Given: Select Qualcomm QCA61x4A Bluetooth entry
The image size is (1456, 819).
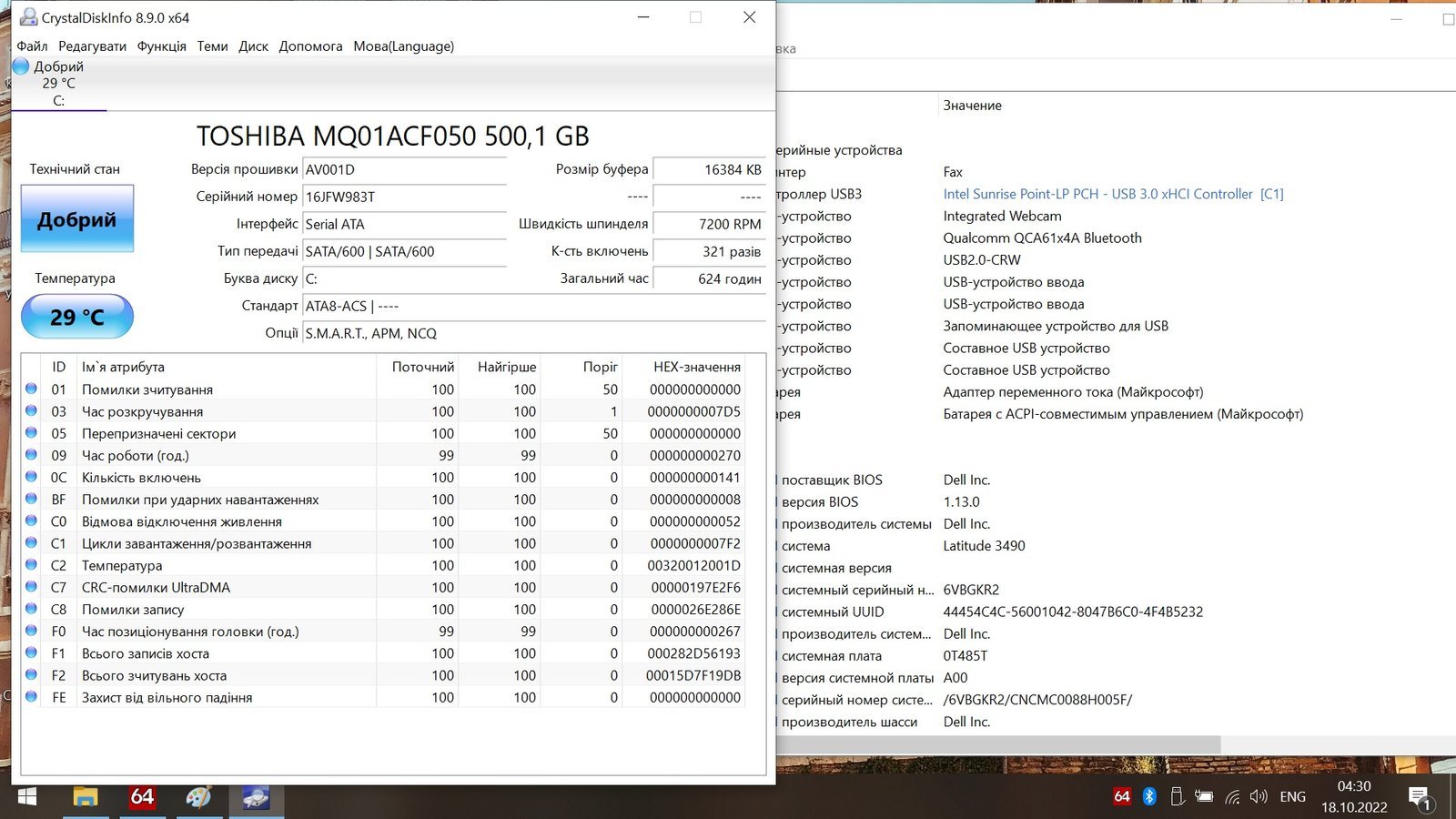Looking at the screenshot, I should pos(1042,238).
